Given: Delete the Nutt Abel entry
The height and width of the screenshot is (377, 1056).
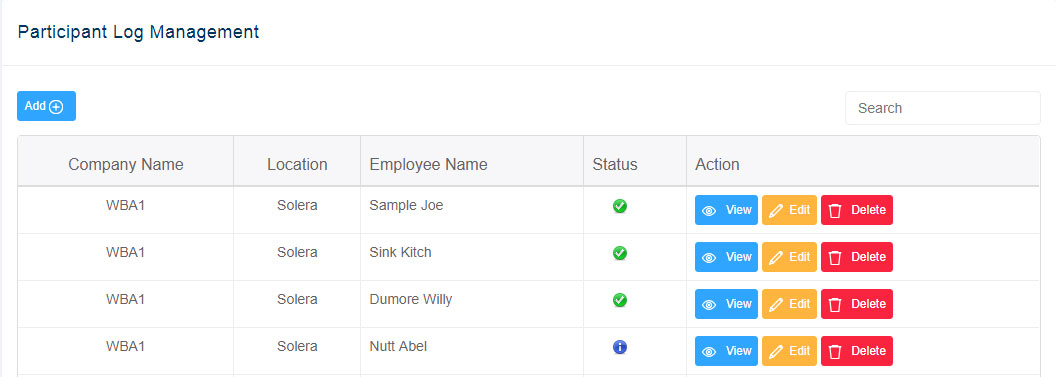Looking at the screenshot, I should click(857, 351).
